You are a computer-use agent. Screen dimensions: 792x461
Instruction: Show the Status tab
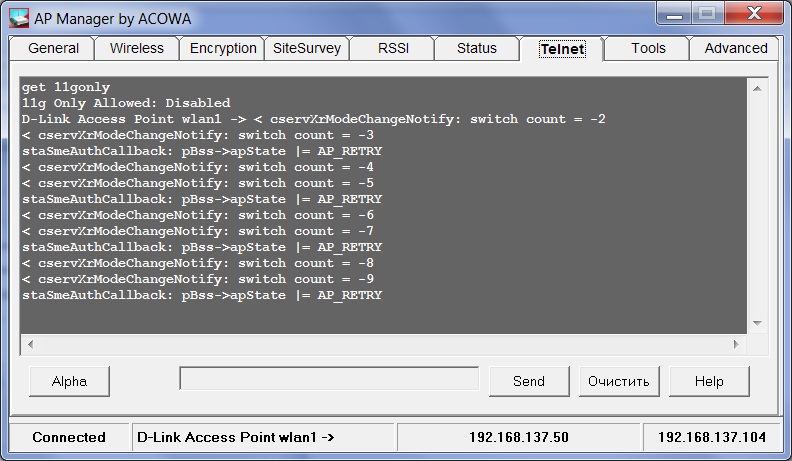(x=476, y=48)
